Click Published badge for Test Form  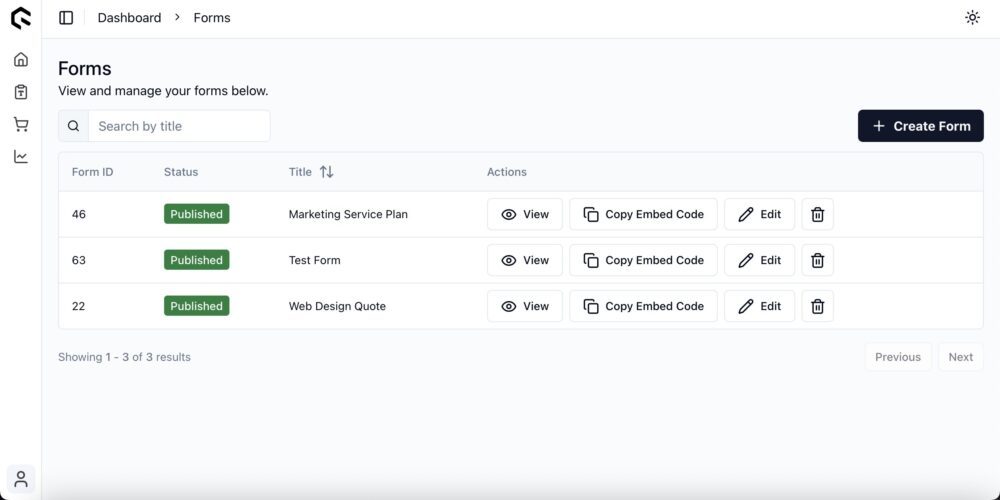[196, 260]
